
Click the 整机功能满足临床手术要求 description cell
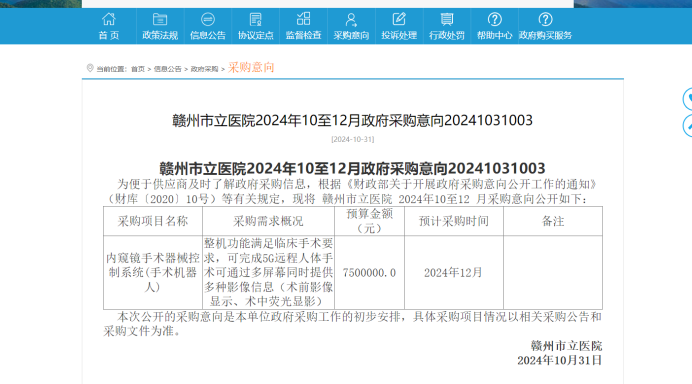click(268, 272)
